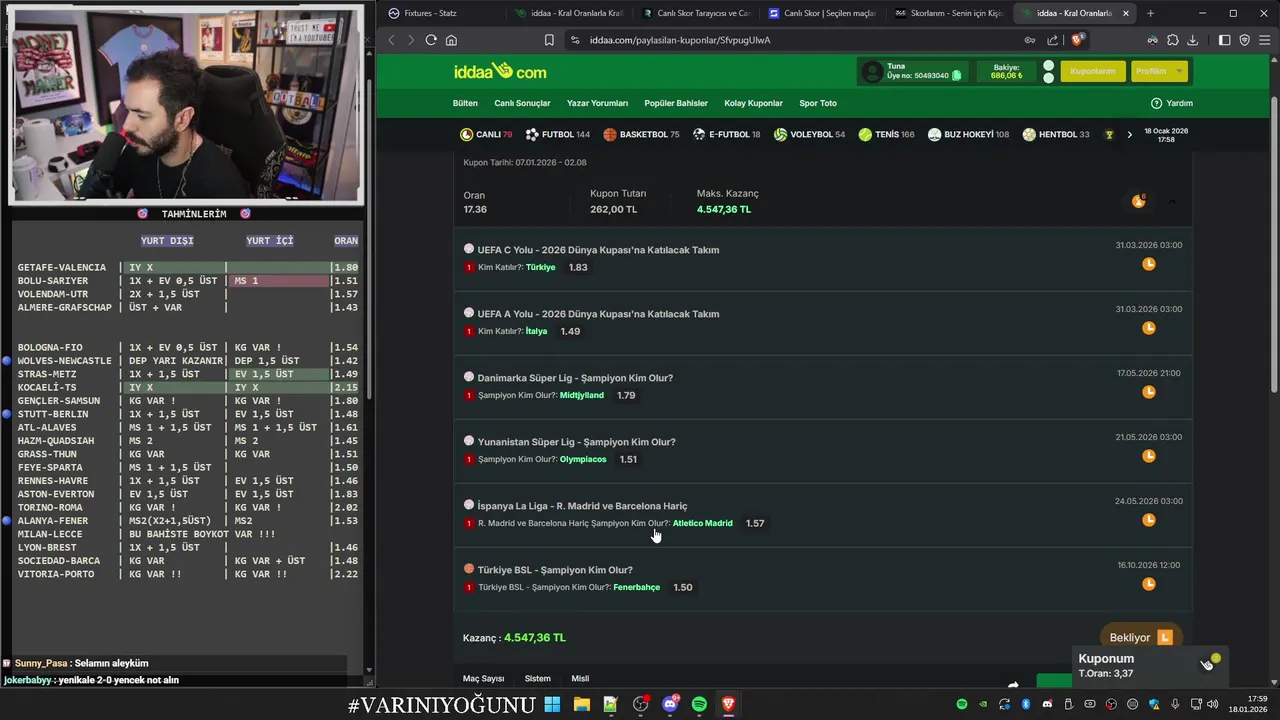
Task: Open the Yardım help link
Action: click(x=1172, y=103)
